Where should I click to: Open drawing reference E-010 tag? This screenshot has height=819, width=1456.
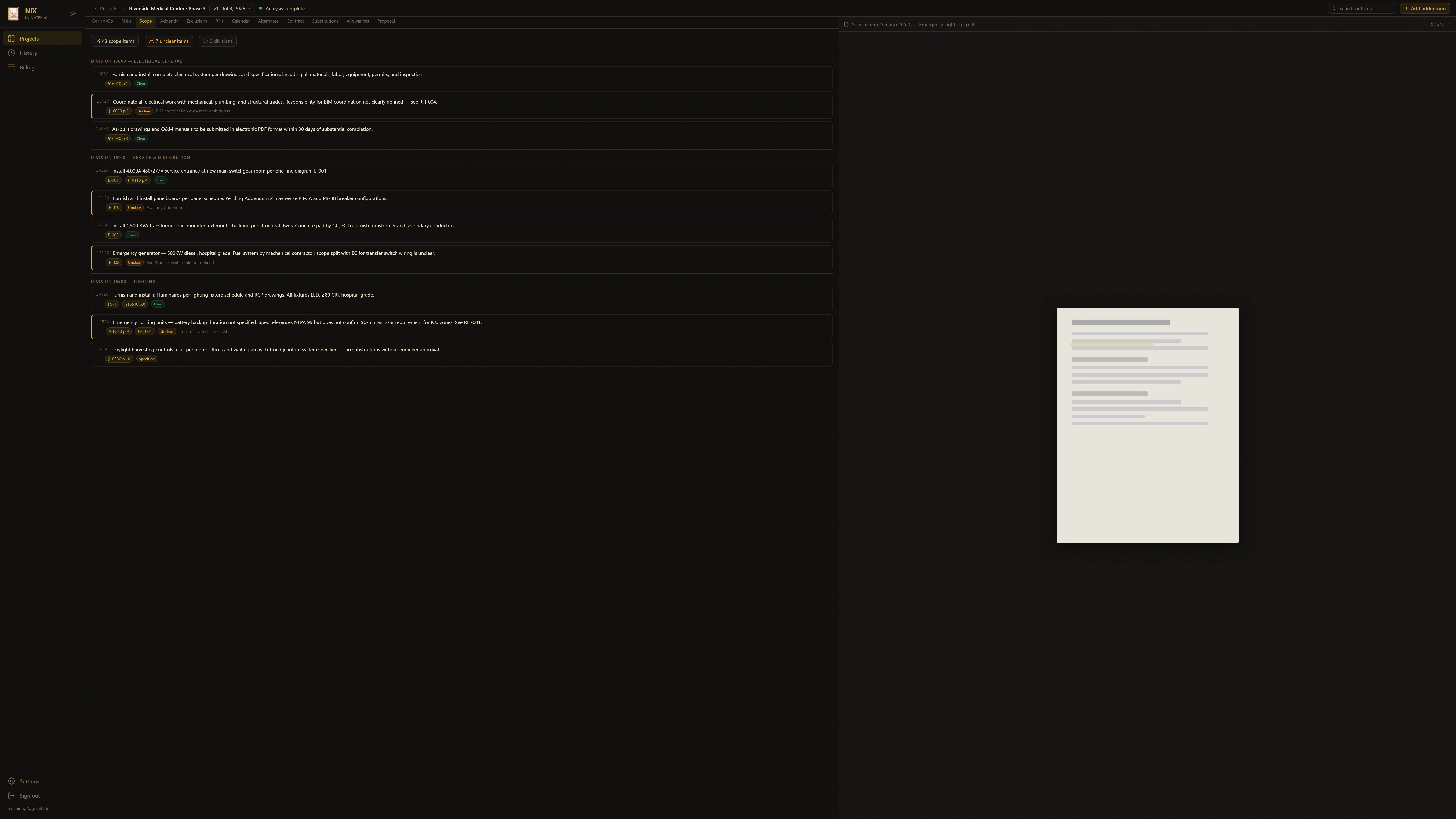(x=114, y=207)
